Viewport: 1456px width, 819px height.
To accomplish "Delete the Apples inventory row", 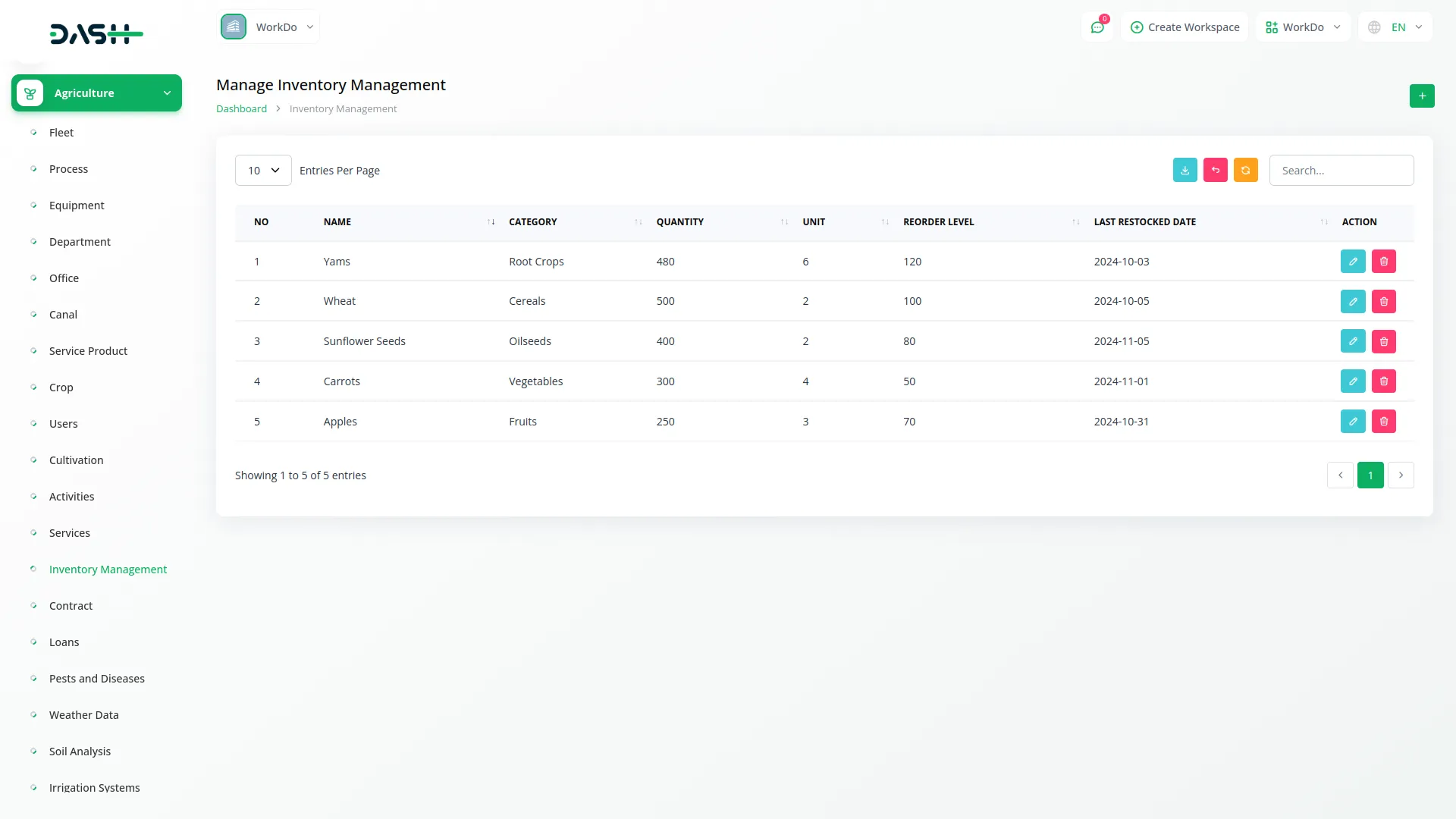I will (x=1383, y=422).
